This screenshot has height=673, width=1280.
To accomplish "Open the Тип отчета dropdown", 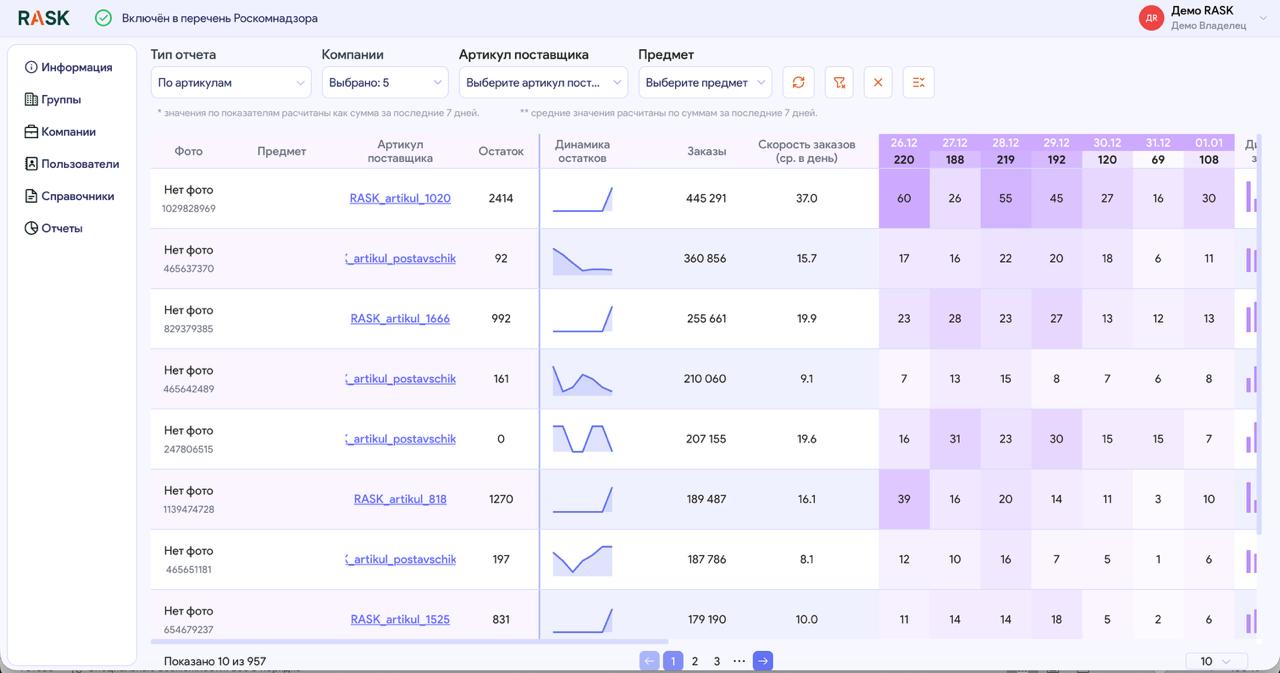I will click(x=232, y=83).
